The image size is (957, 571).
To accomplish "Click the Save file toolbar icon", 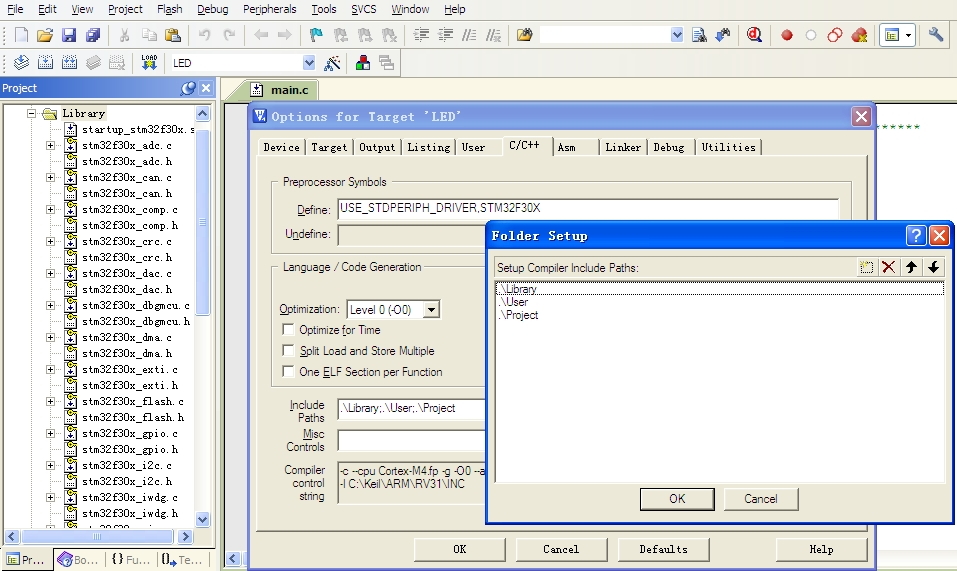I will pos(69,35).
